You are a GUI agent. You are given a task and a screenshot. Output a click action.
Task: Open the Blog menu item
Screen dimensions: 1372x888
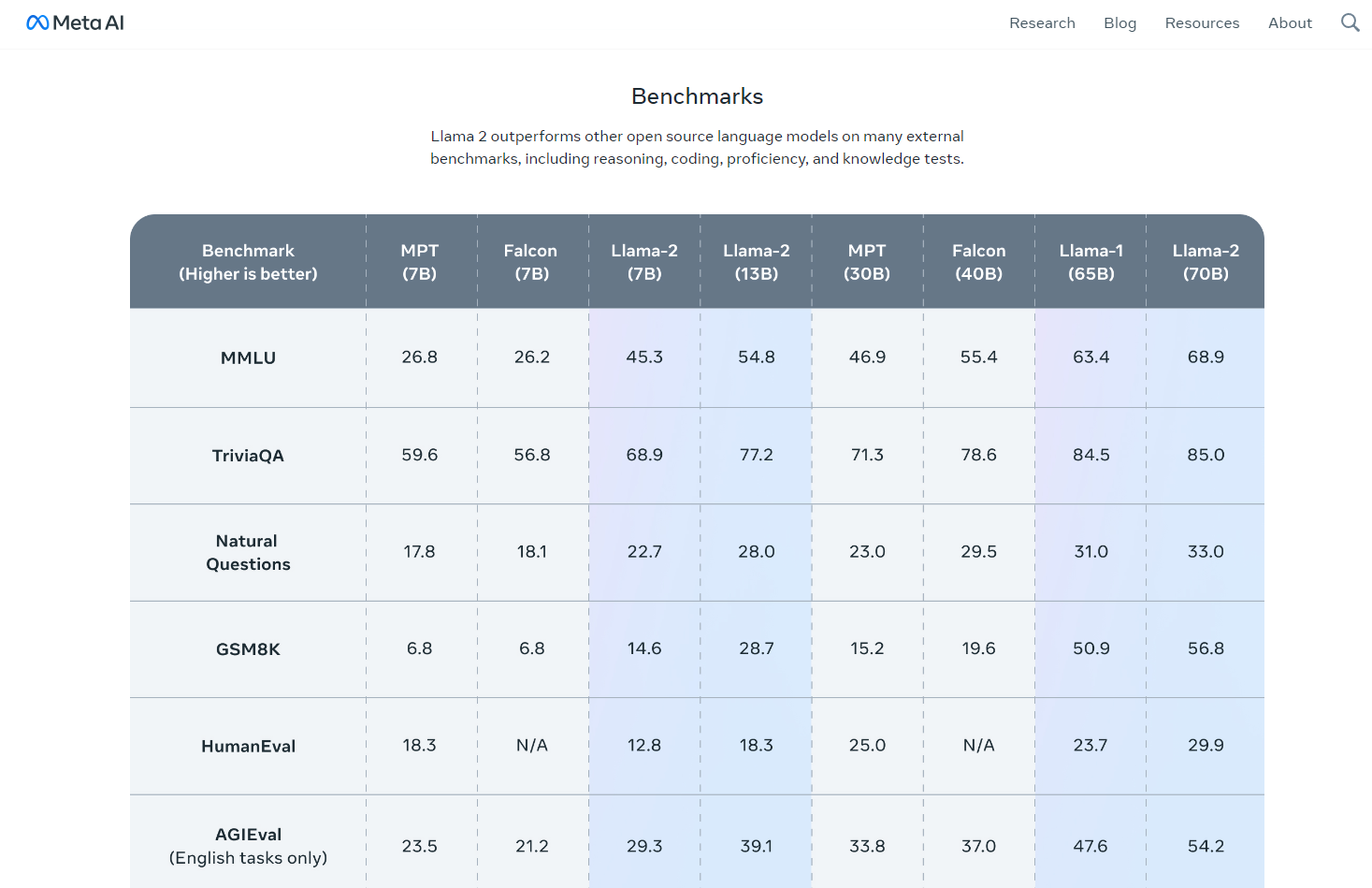pyautogui.click(x=1119, y=22)
